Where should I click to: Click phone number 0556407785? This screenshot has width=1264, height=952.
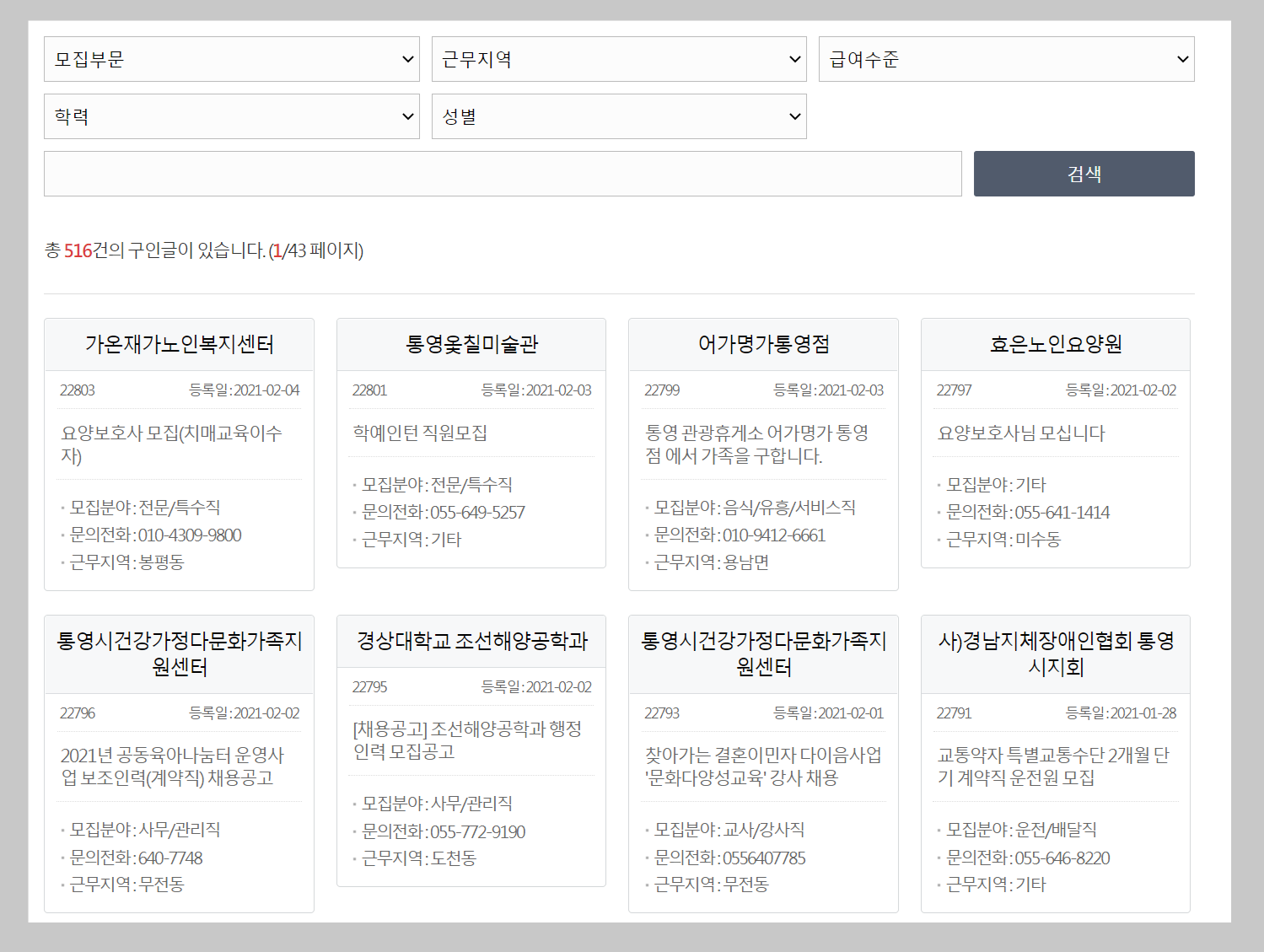point(764,858)
